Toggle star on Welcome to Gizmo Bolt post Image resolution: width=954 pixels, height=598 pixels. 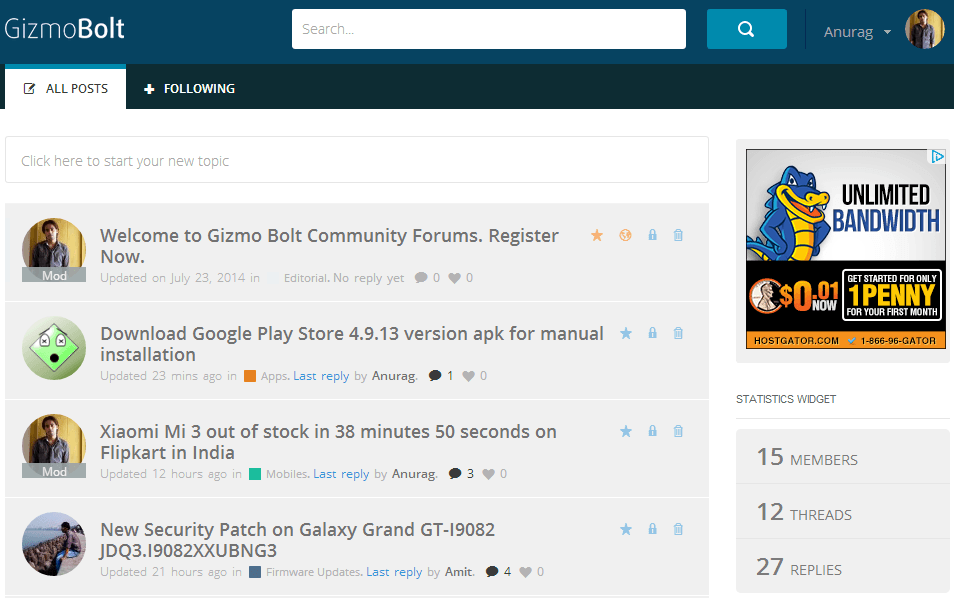coord(597,235)
